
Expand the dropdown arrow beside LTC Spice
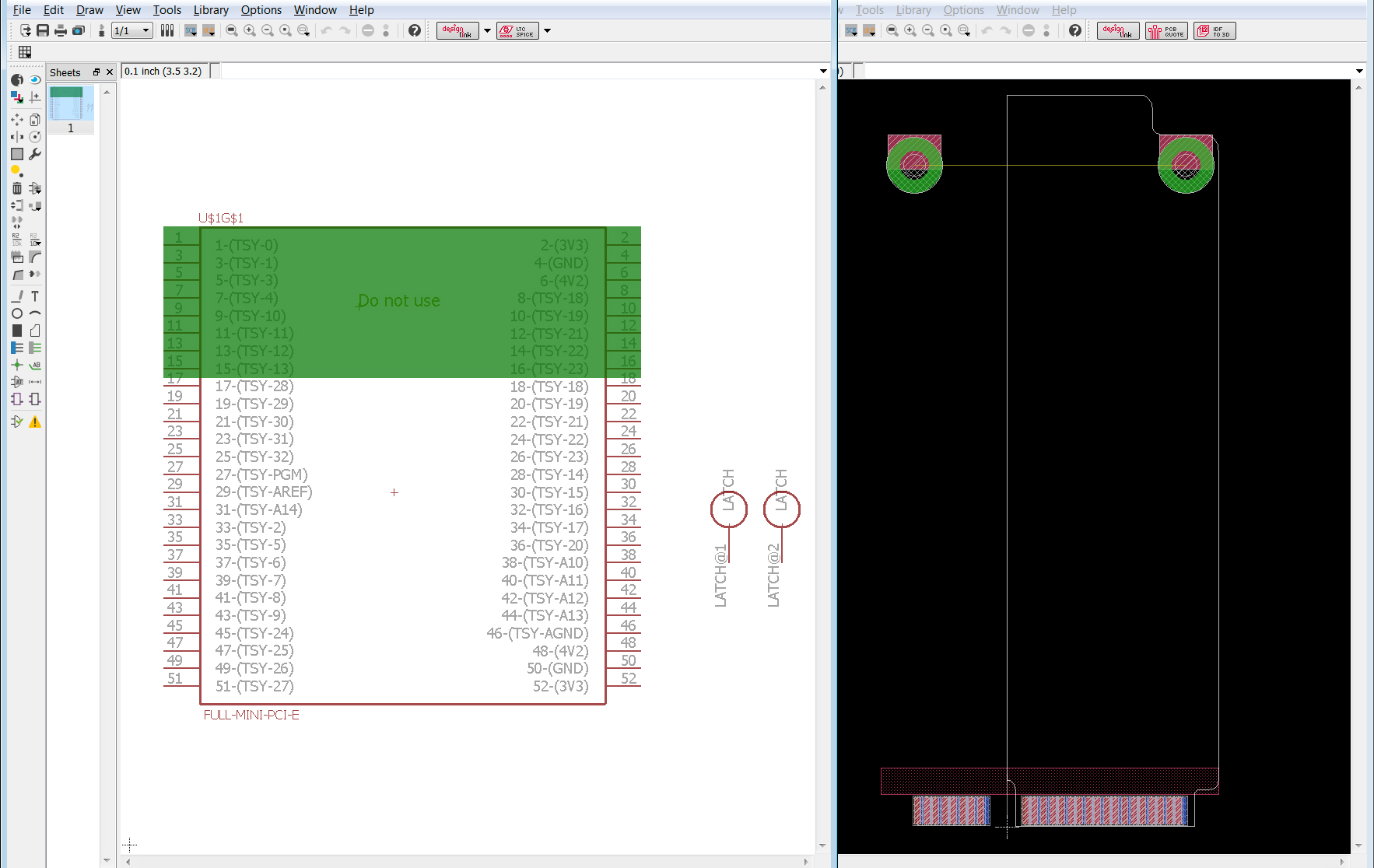click(547, 30)
